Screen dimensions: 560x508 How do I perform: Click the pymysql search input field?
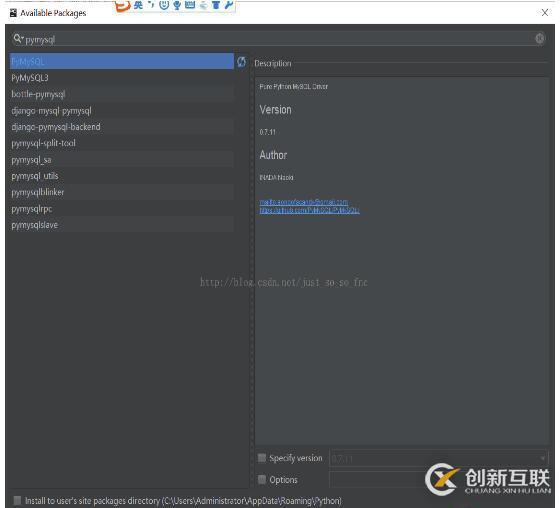pyautogui.click(x=279, y=39)
